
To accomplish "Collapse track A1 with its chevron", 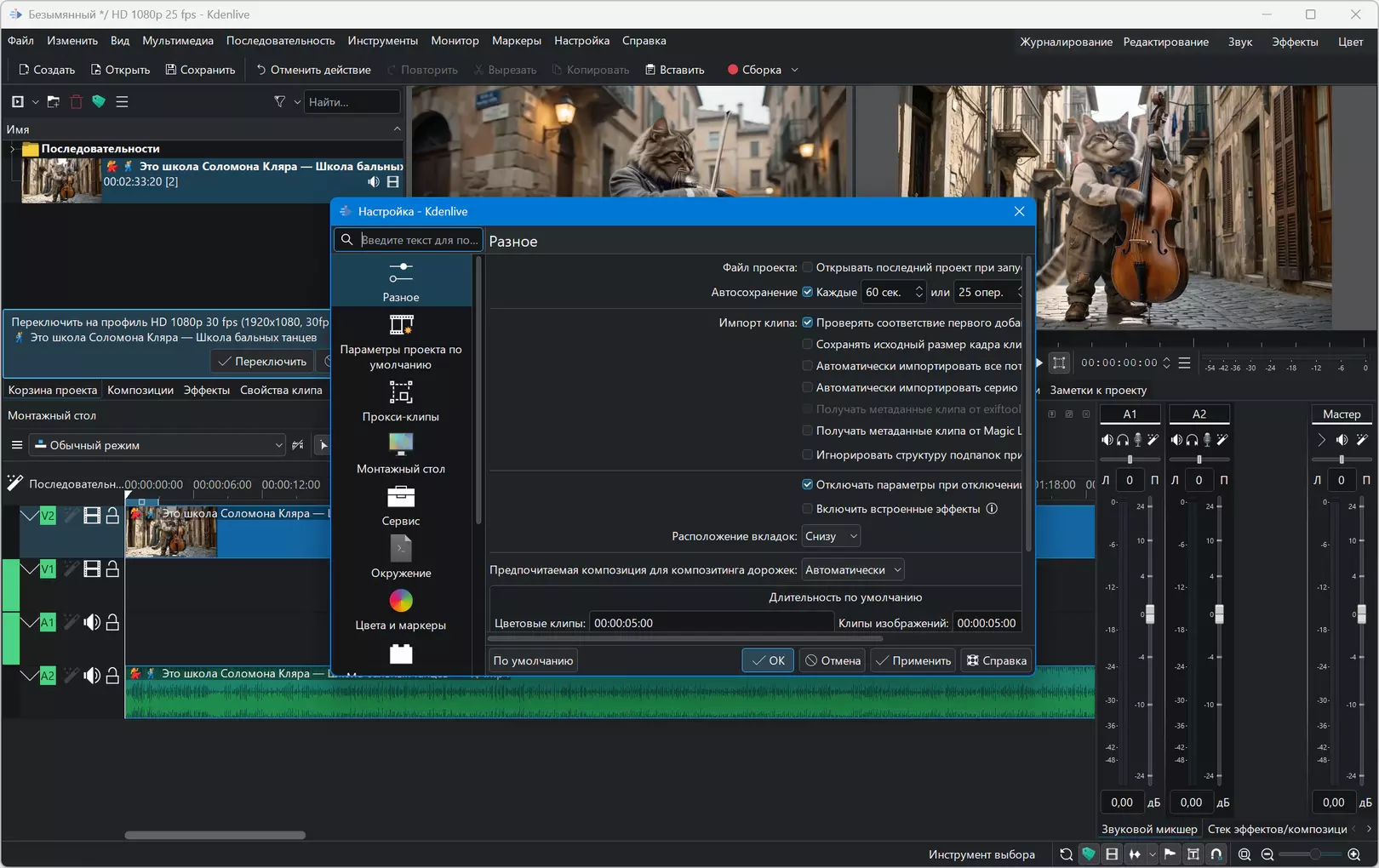I will (29, 623).
